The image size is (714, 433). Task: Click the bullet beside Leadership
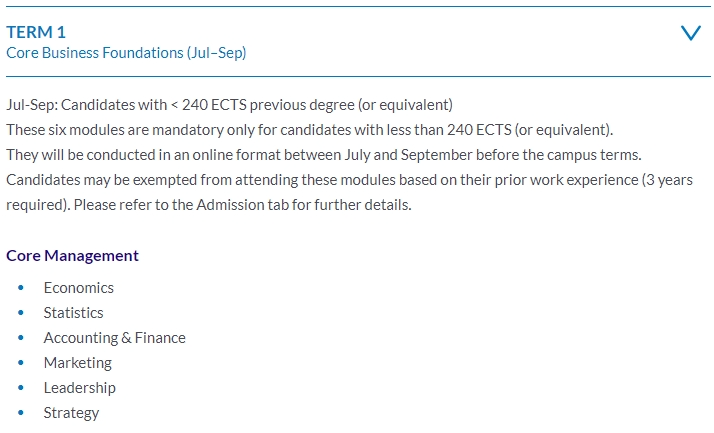click(x=20, y=388)
